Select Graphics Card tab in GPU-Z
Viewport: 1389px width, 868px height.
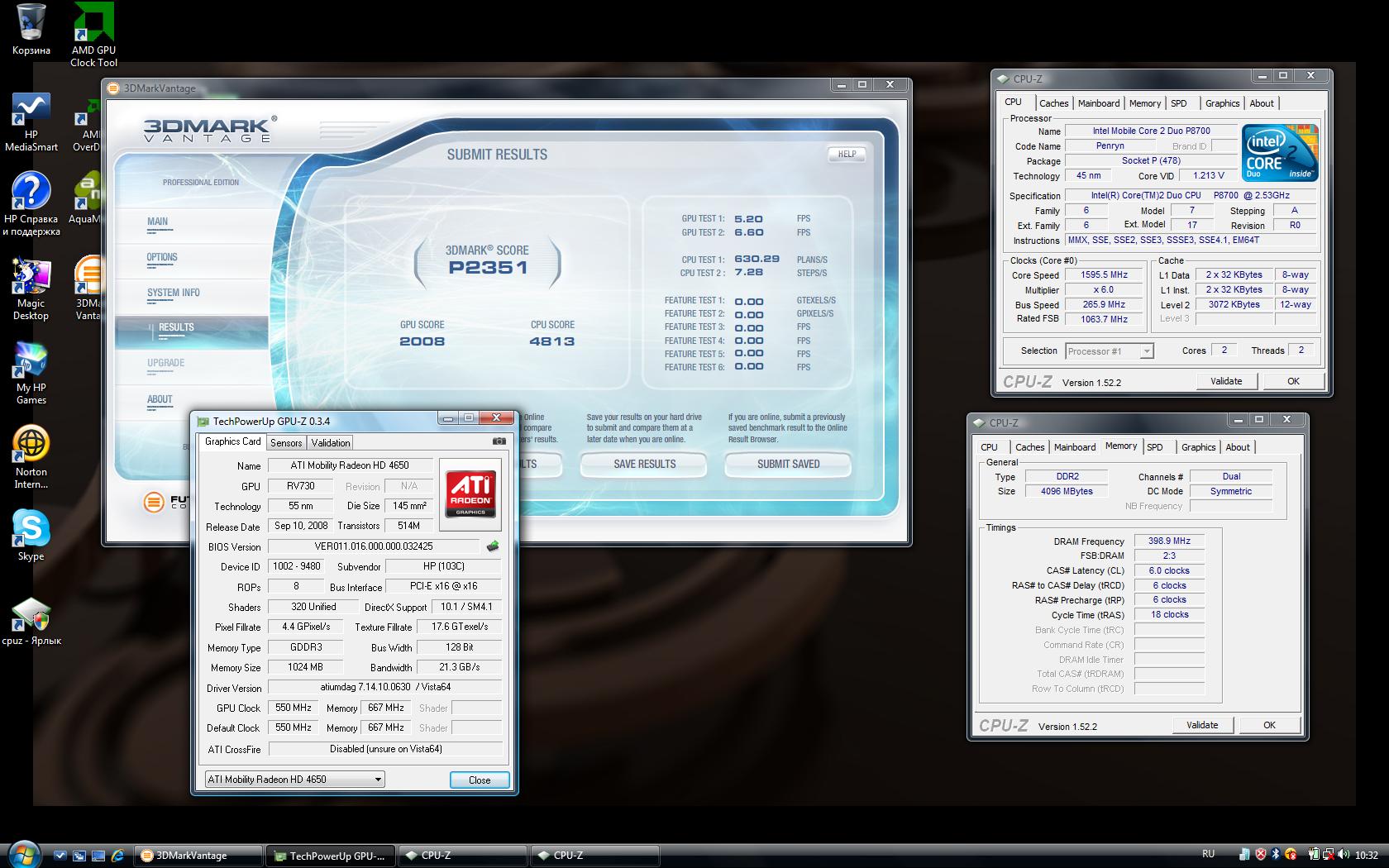click(x=233, y=442)
